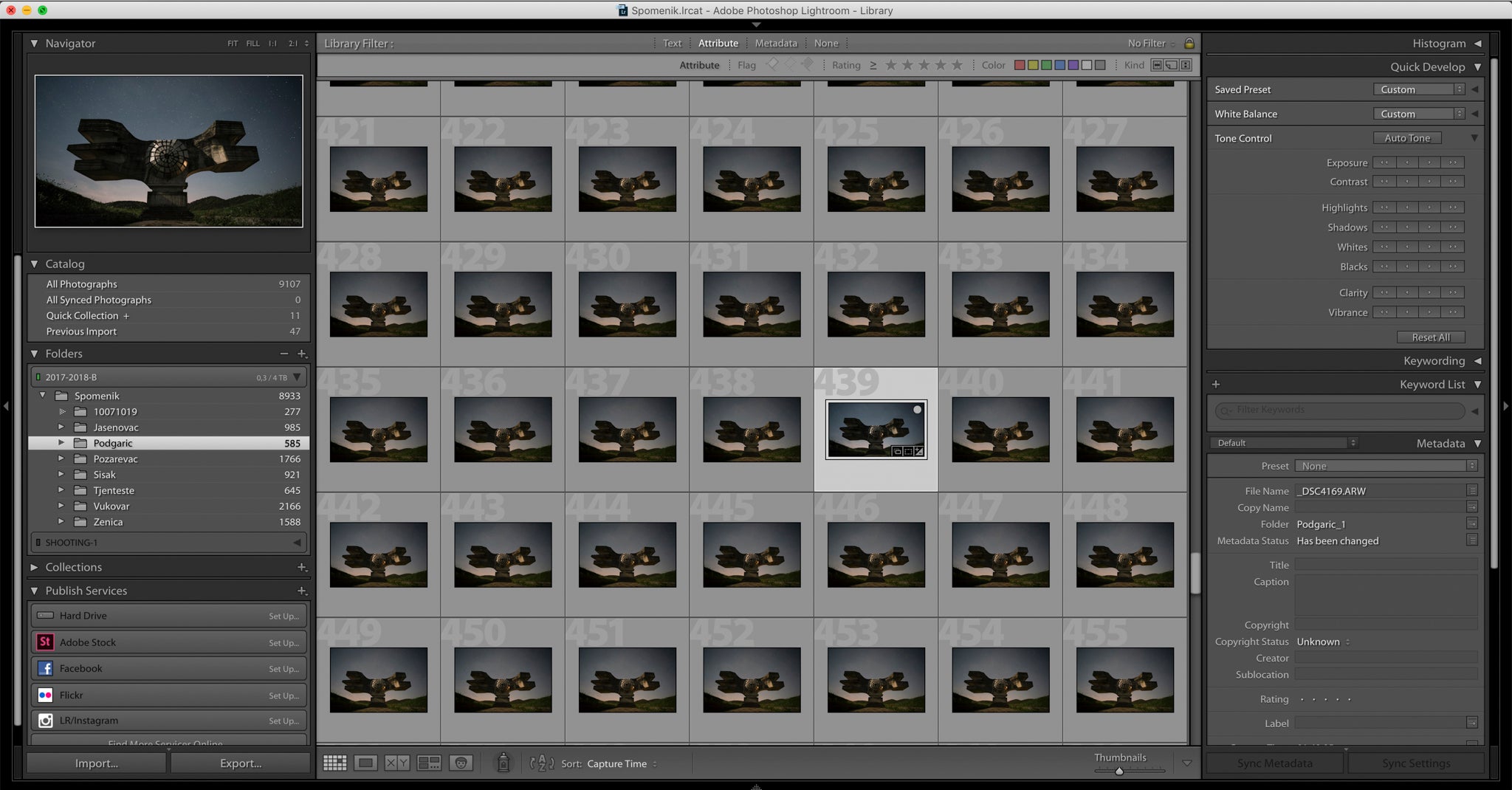
Task: Switch to Grid view mode
Action: click(334, 763)
